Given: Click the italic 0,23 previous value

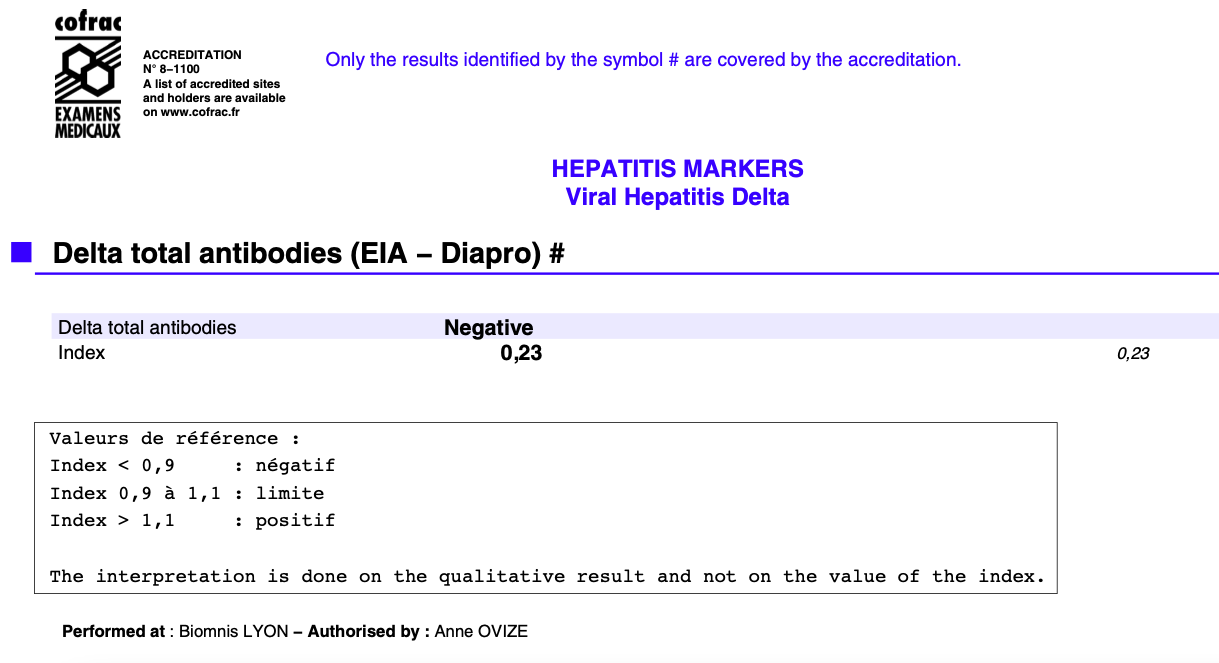Looking at the screenshot, I should point(1133,354).
